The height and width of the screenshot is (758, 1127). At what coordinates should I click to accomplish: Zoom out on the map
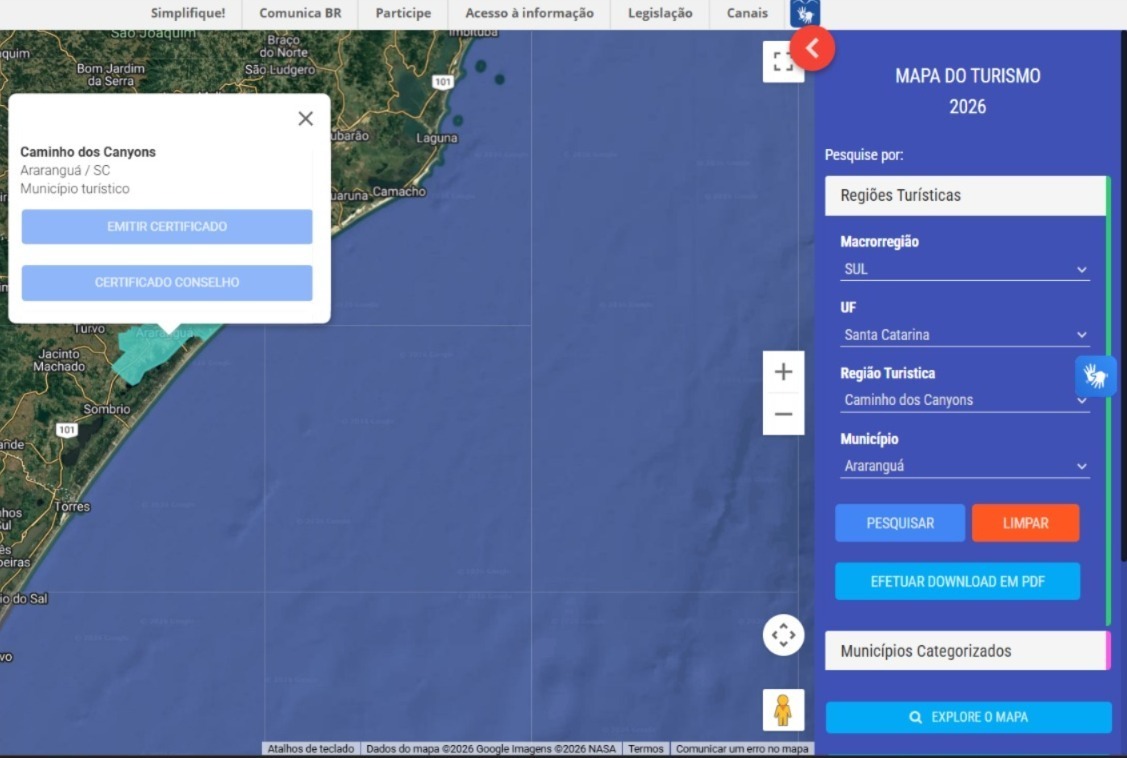[783, 413]
